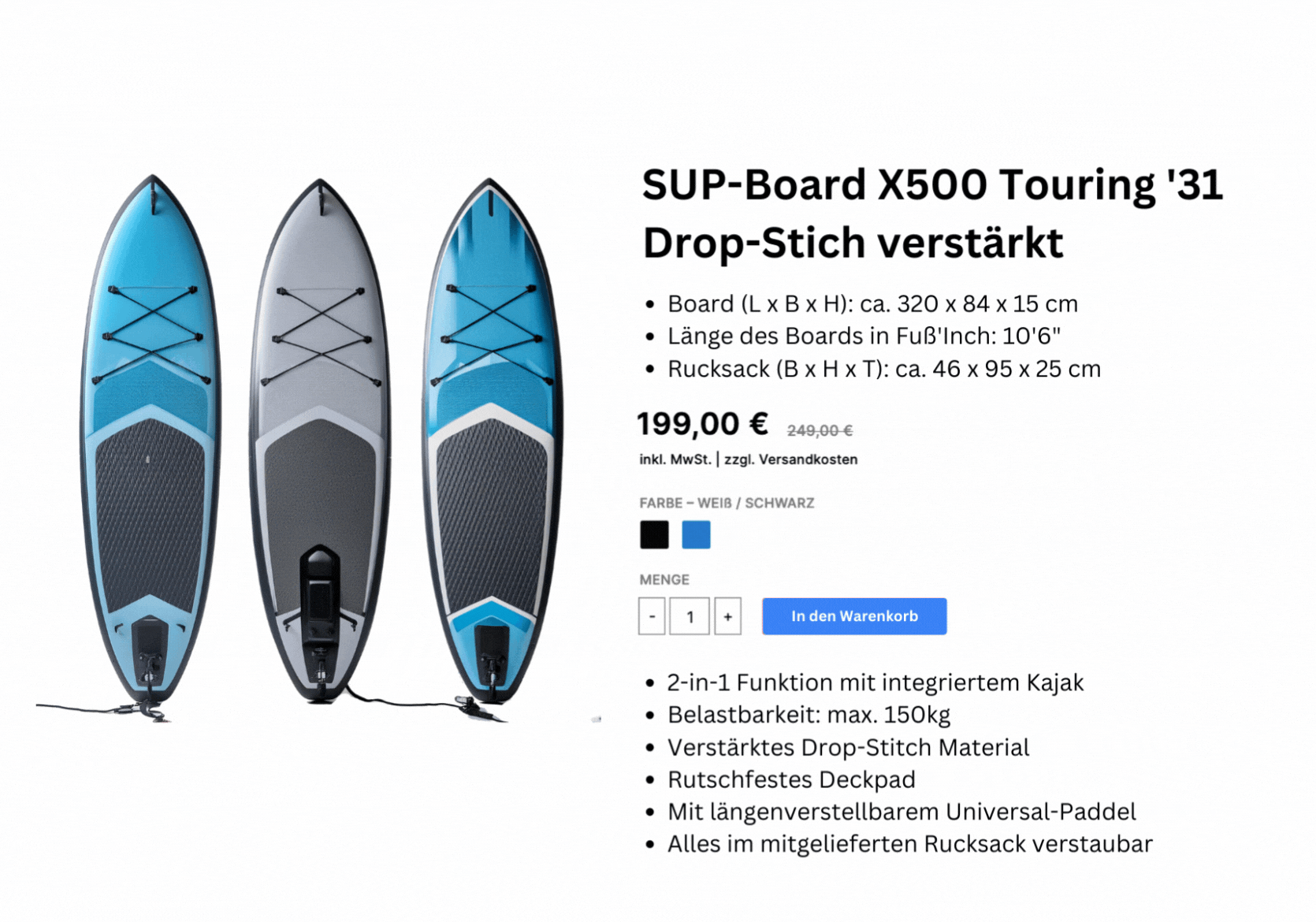This screenshot has height=922, width=1316.
Task: Open the 'zzgl. Versandkosten' link
Action: [x=790, y=459]
